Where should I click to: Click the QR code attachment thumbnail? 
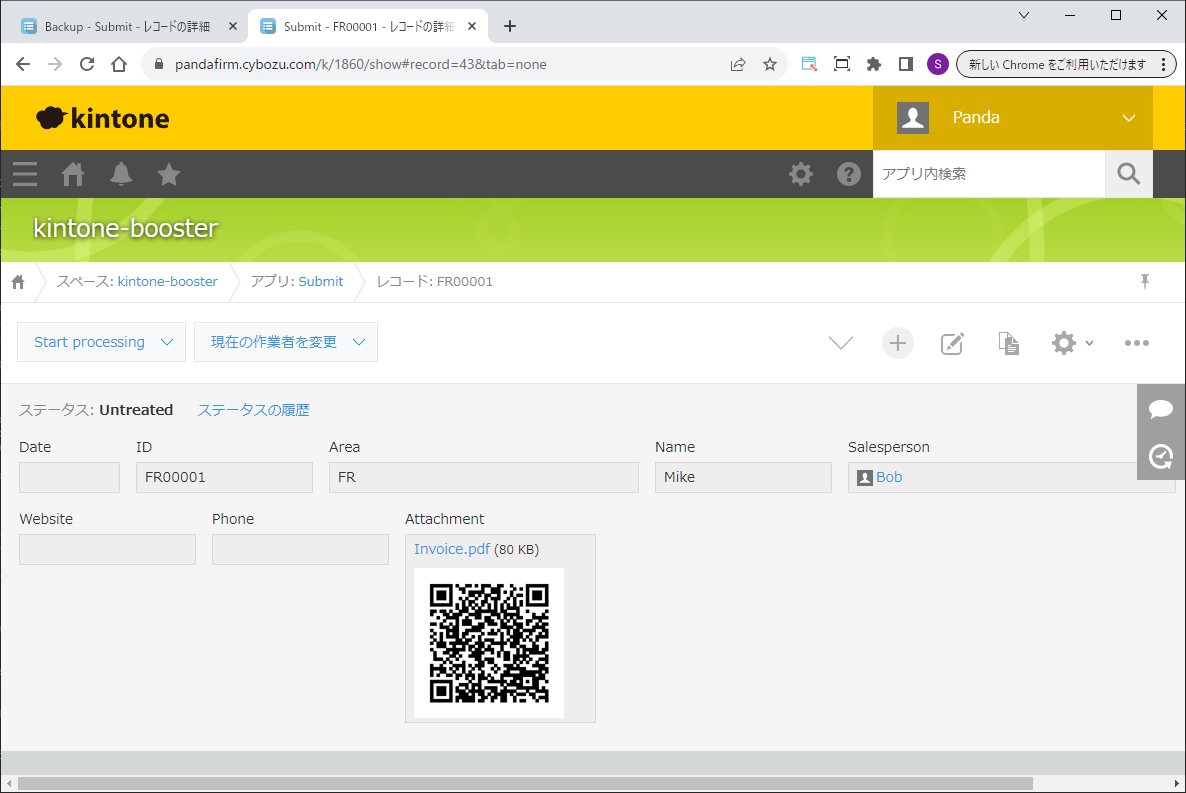pyautogui.click(x=489, y=643)
